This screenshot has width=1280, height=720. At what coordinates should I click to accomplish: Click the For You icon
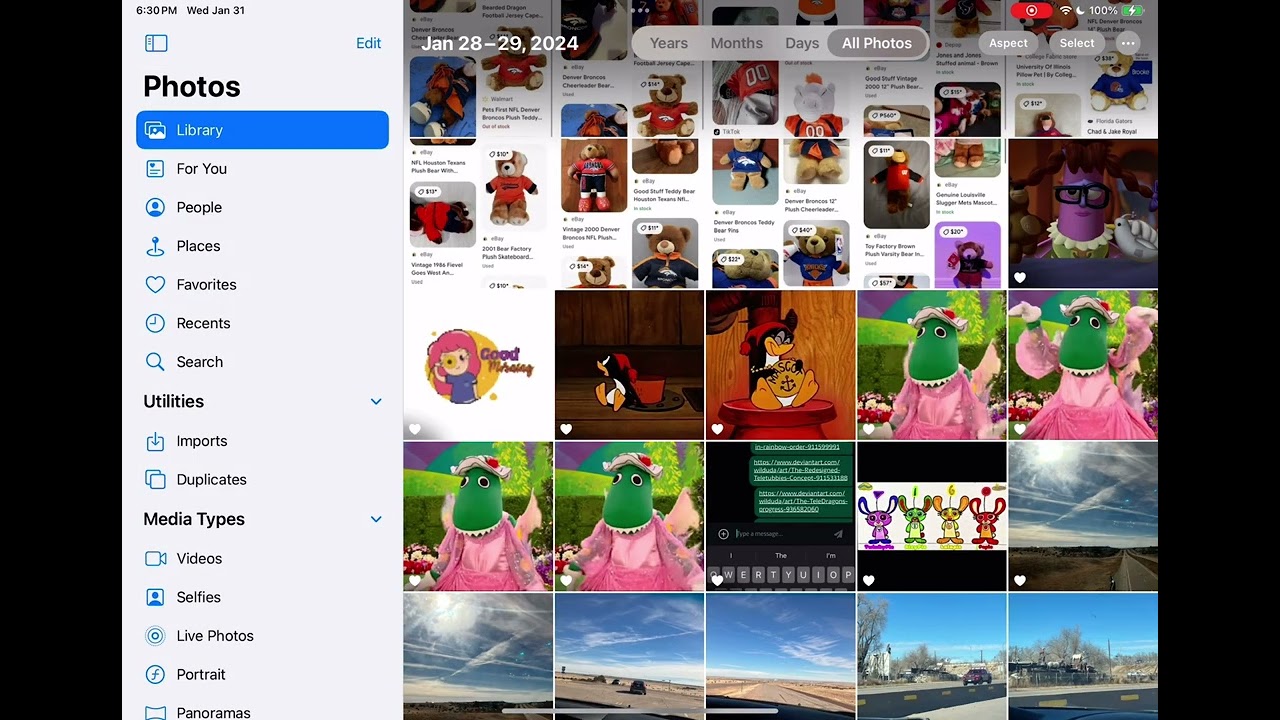tap(155, 169)
